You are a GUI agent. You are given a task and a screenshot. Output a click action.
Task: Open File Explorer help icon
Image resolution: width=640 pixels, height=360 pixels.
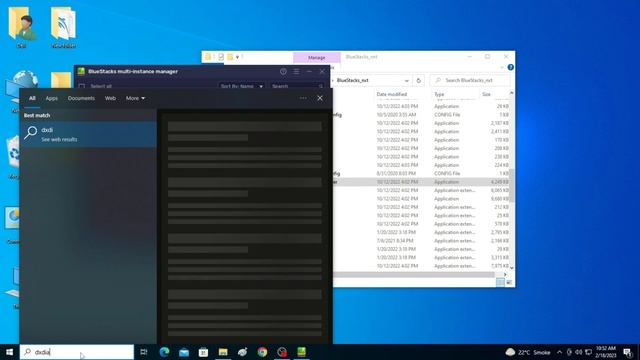point(510,67)
